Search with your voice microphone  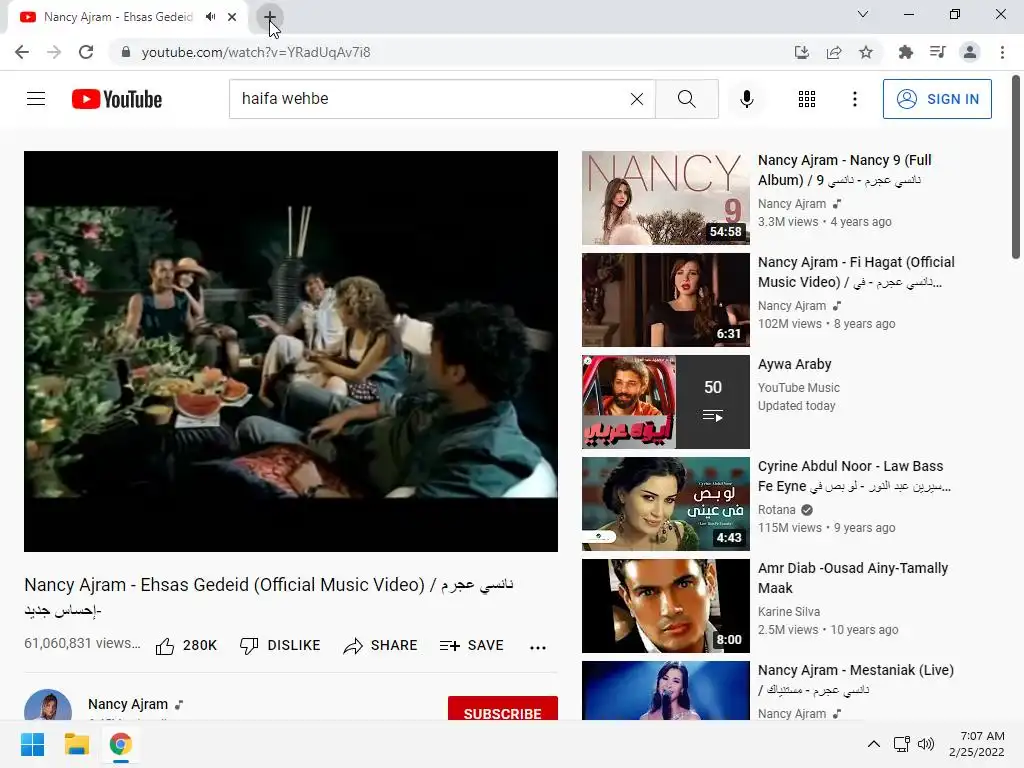747,99
